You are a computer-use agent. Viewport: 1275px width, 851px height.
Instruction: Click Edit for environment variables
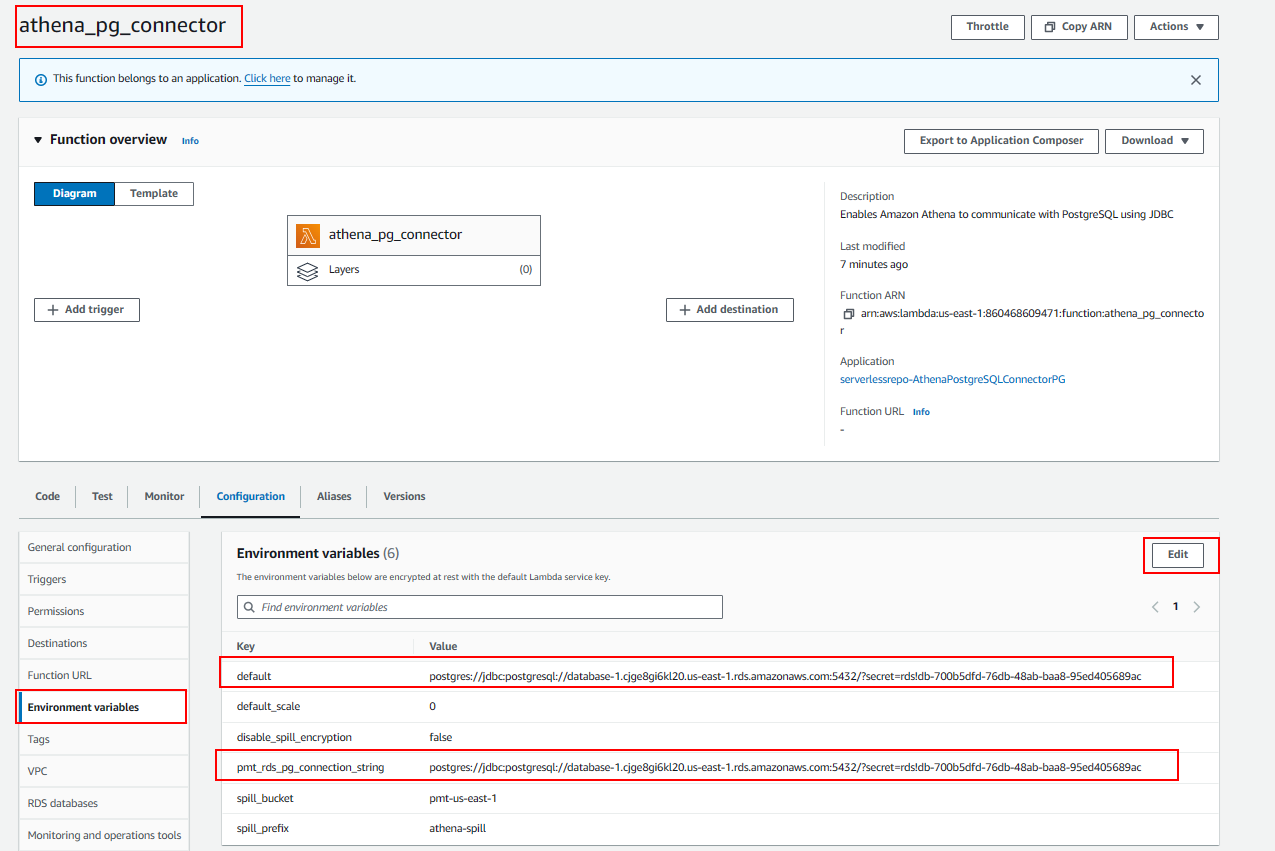1178,555
